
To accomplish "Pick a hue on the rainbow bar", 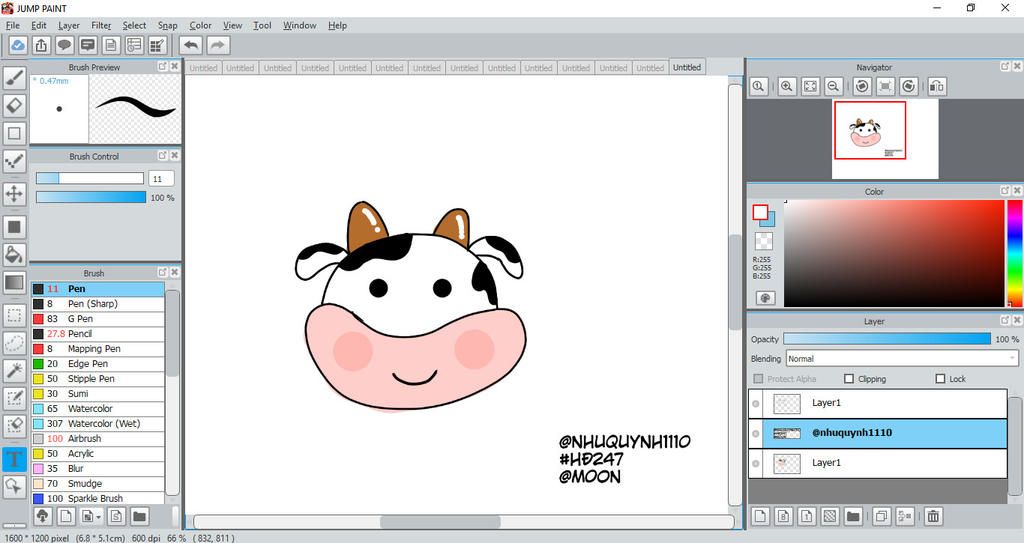I will point(1015,253).
